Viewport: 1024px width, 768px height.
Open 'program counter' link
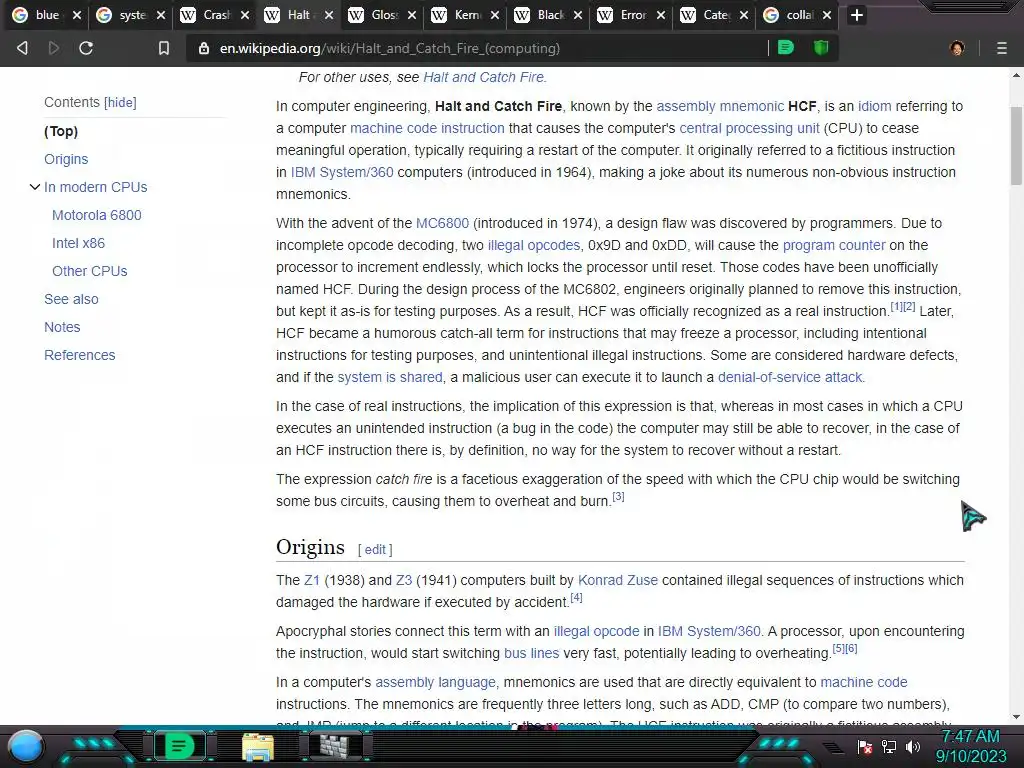pyautogui.click(x=834, y=246)
